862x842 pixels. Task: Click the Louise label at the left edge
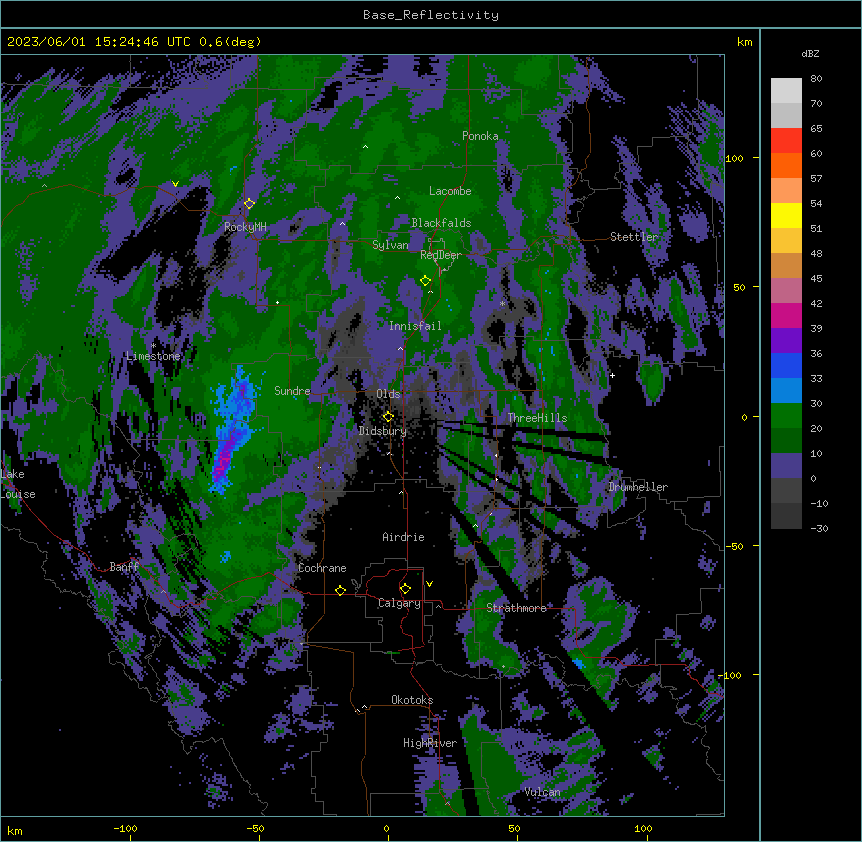(18, 494)
